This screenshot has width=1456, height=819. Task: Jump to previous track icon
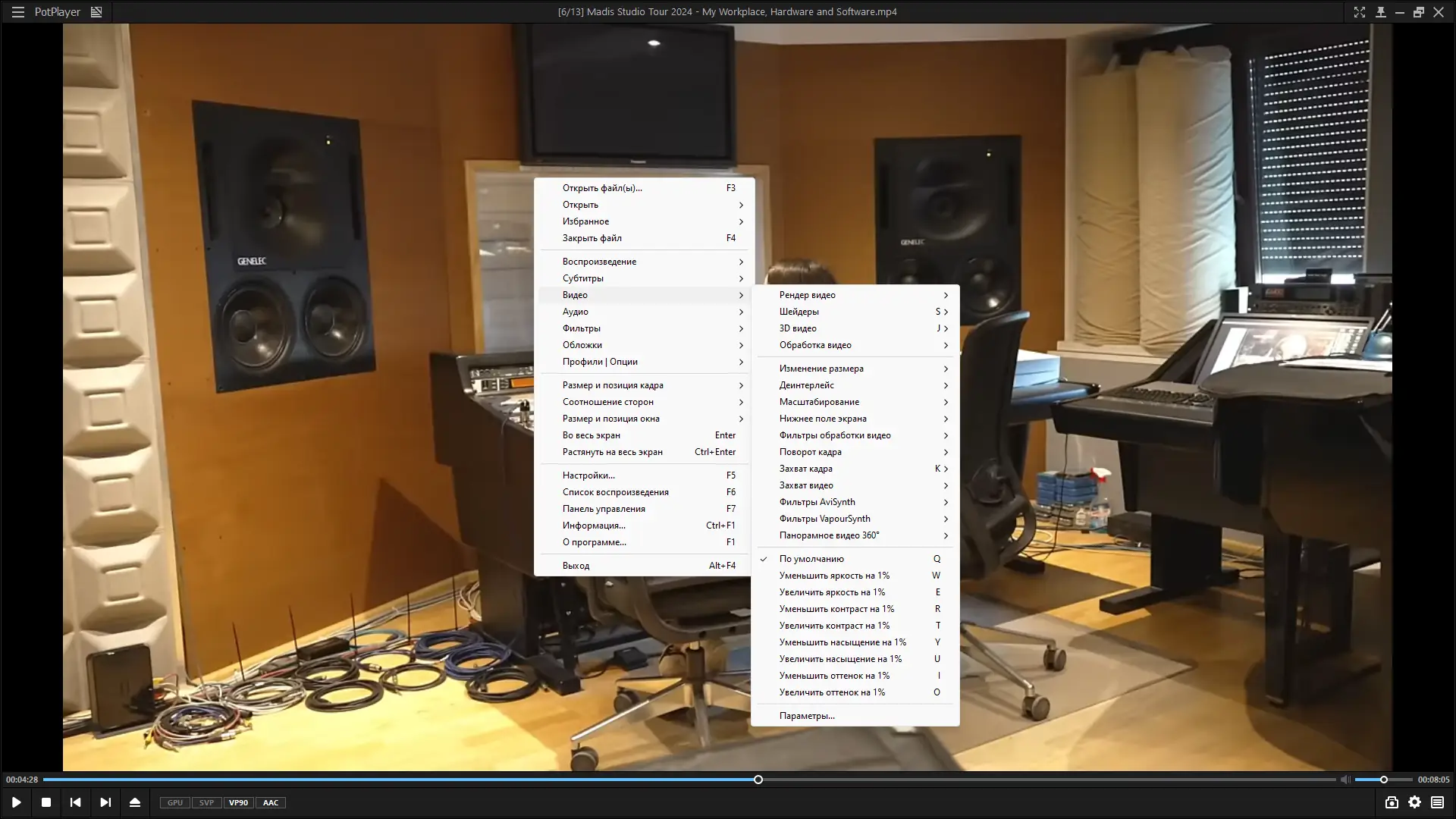[x=75, y=802]
